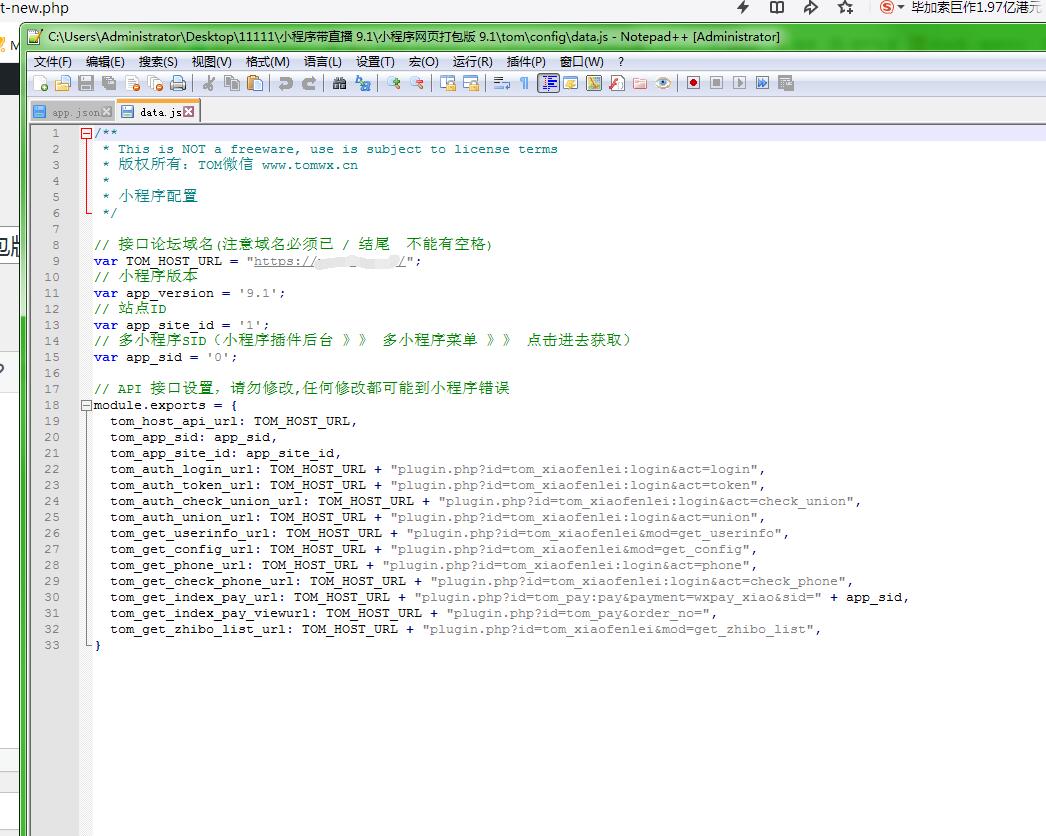Toggle show all characters pilcrow button
The width and height of the screenshot is (1046, 836).
[x=524, y=83]
